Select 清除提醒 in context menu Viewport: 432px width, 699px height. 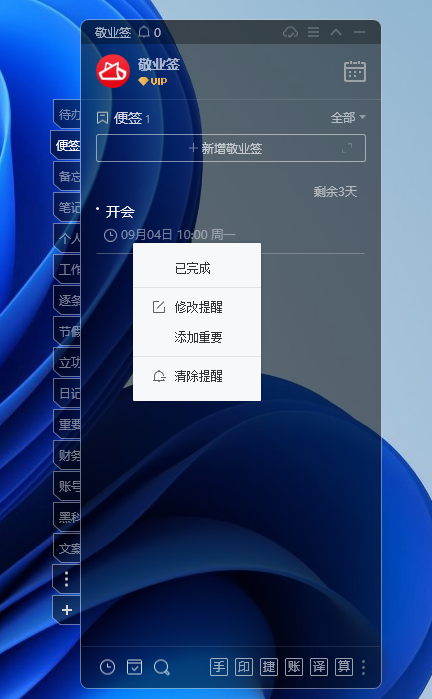tap(197, 376)
